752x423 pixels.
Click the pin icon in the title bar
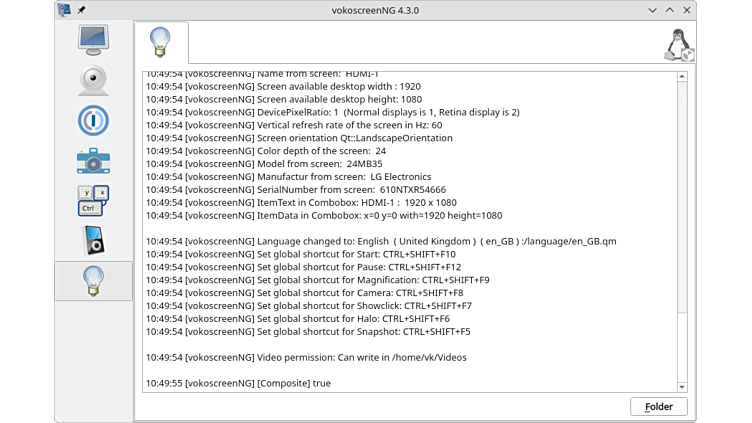point(82,10)
